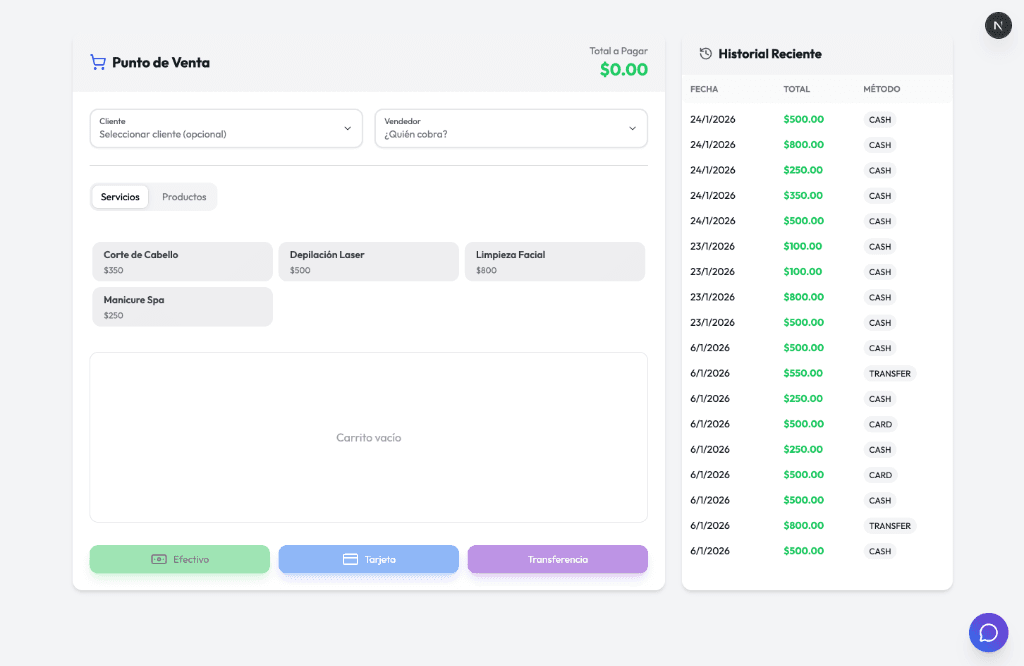The height and width of the screenshot is (666, 1024).
Task: Open the Vendedor ¿Quién cobra? dropdown
Action: point(510,128)
